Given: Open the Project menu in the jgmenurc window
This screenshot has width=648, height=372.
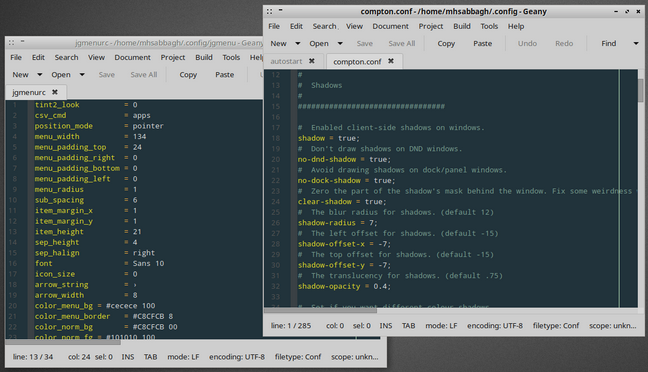Looking at the screenshot, I should [173, 57].
